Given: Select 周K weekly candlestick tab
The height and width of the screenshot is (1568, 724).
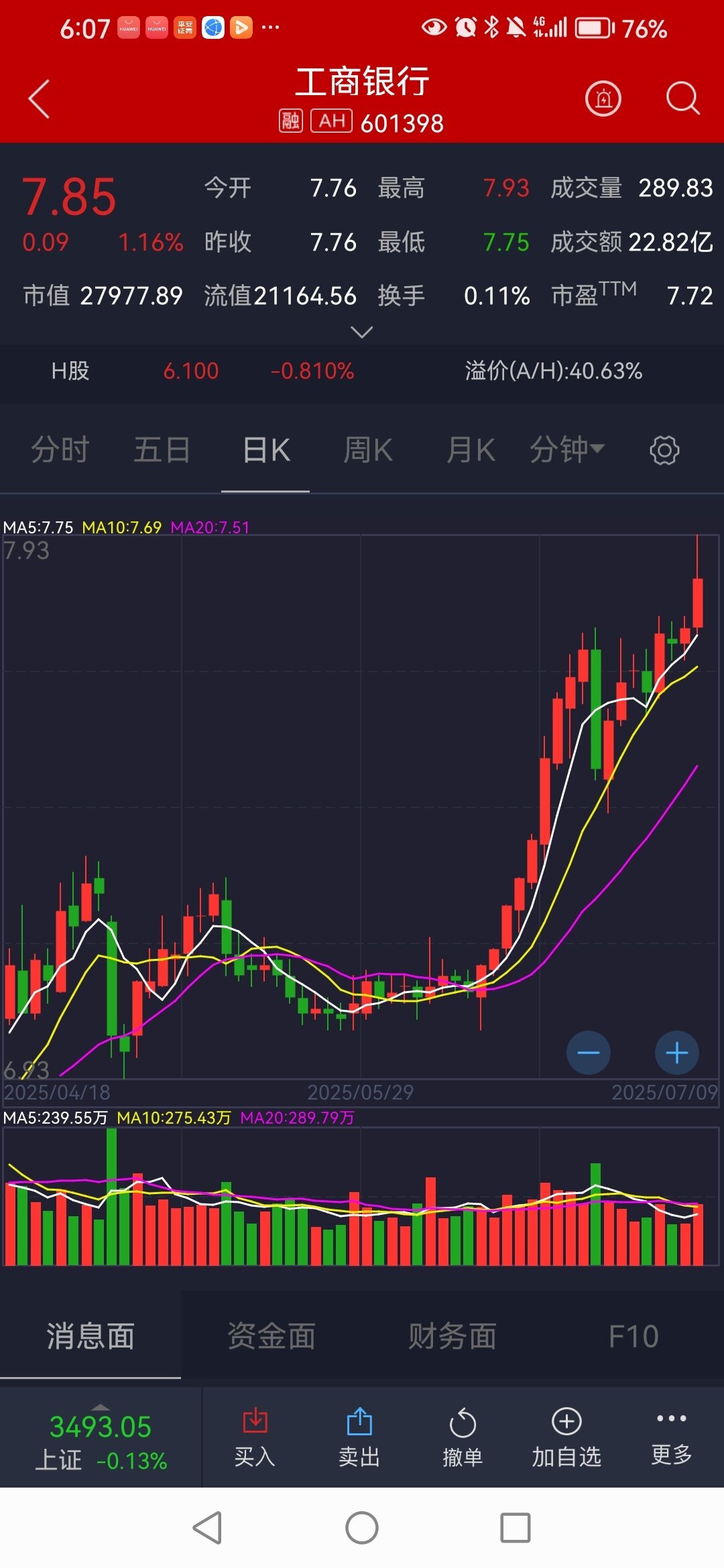Looking at the screenshot, I should pyautogui.click(x=368, y=450).
